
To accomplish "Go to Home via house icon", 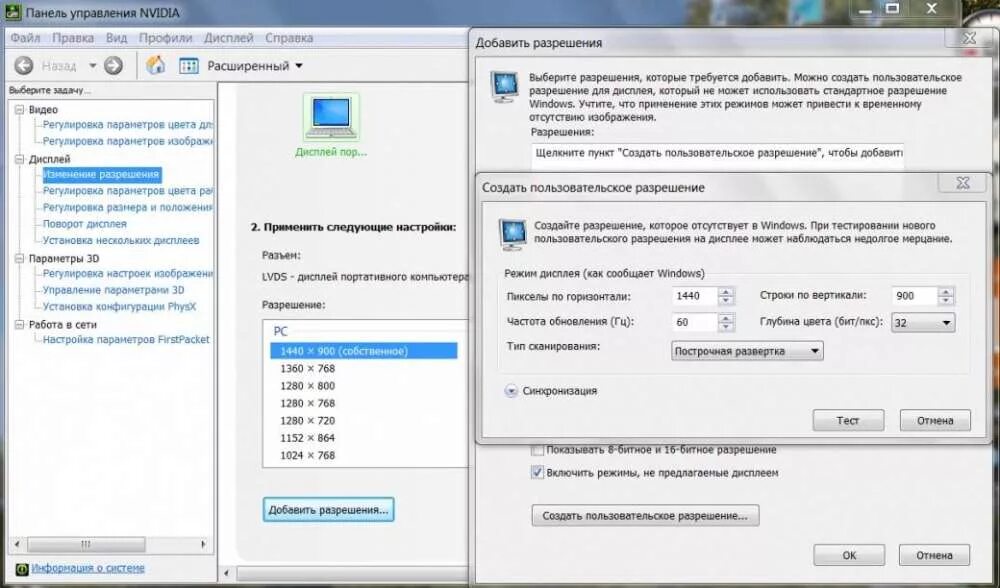I will click(x=155, y=65).
